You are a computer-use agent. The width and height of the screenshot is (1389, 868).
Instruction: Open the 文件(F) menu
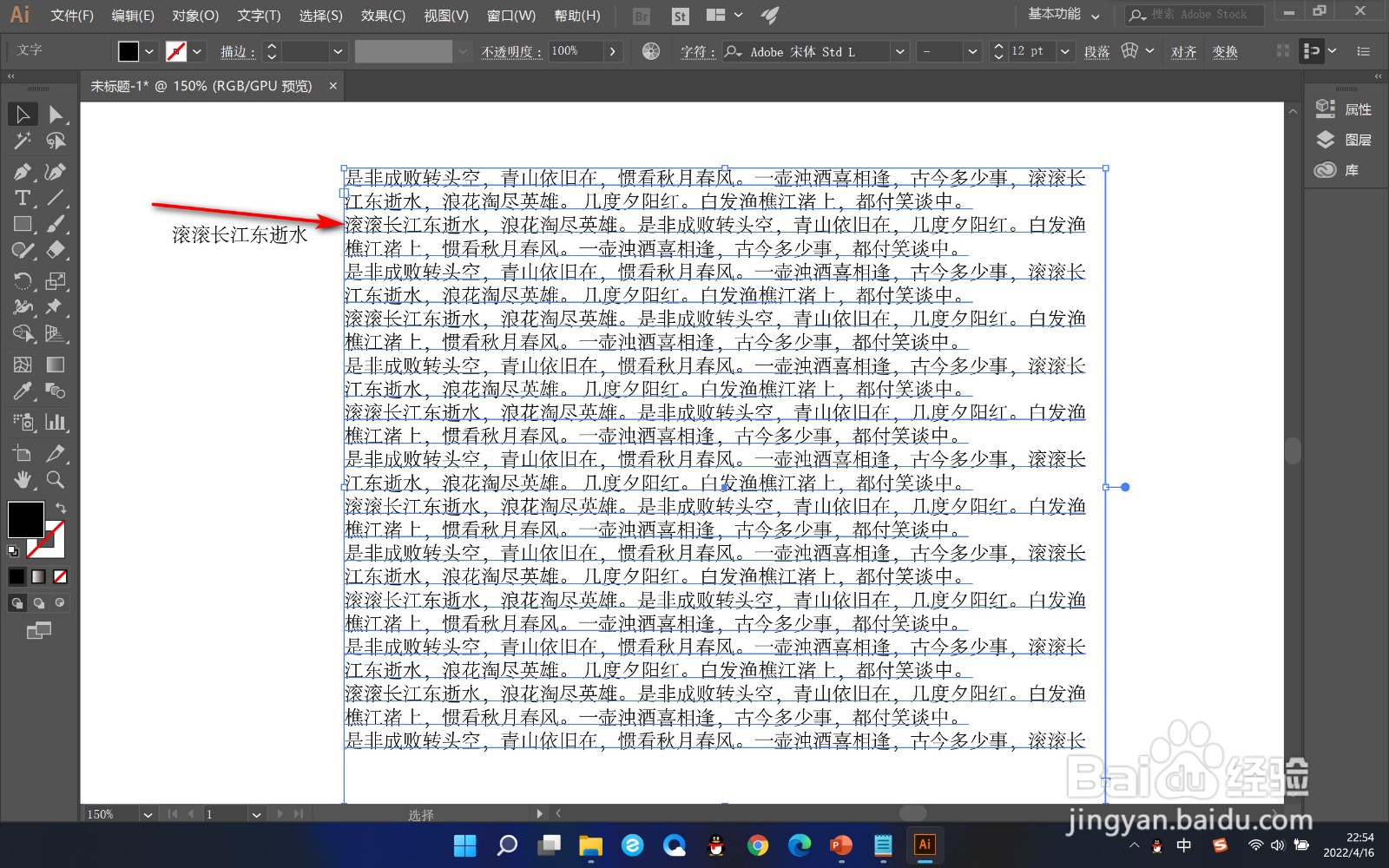click(72, 16)
